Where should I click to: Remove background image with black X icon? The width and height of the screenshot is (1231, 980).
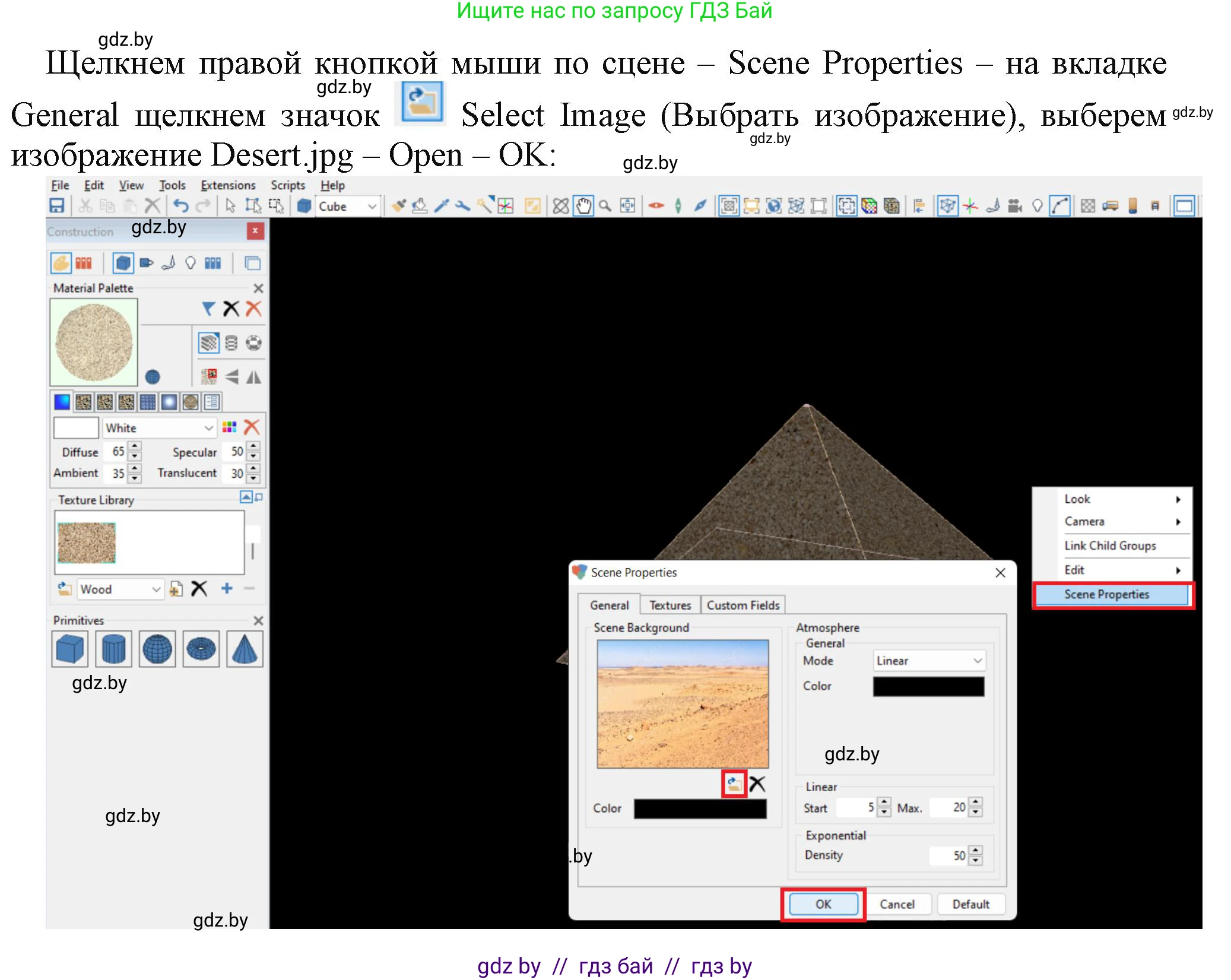coord(757,784)
